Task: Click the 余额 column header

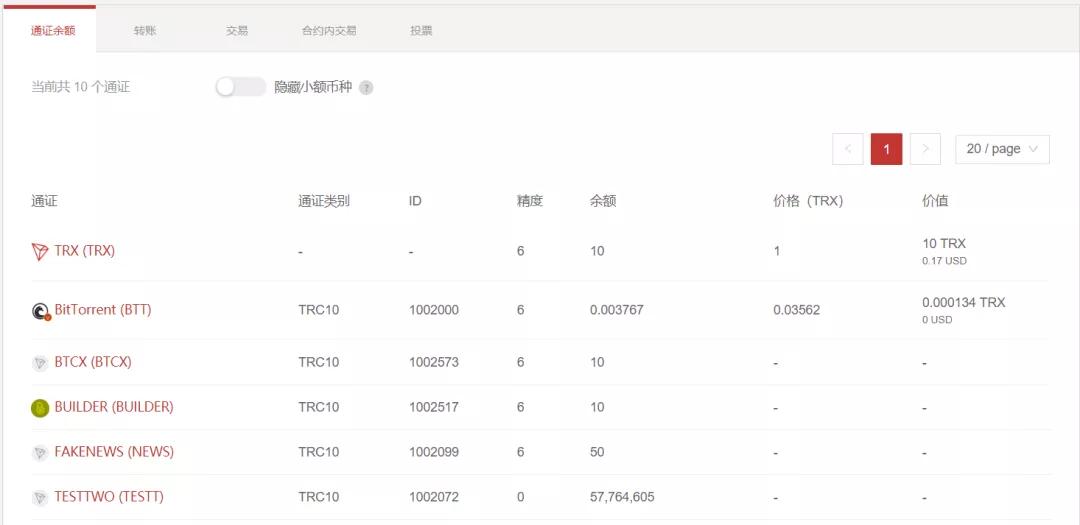Action: pyautogui.click(x=603, y=201)
